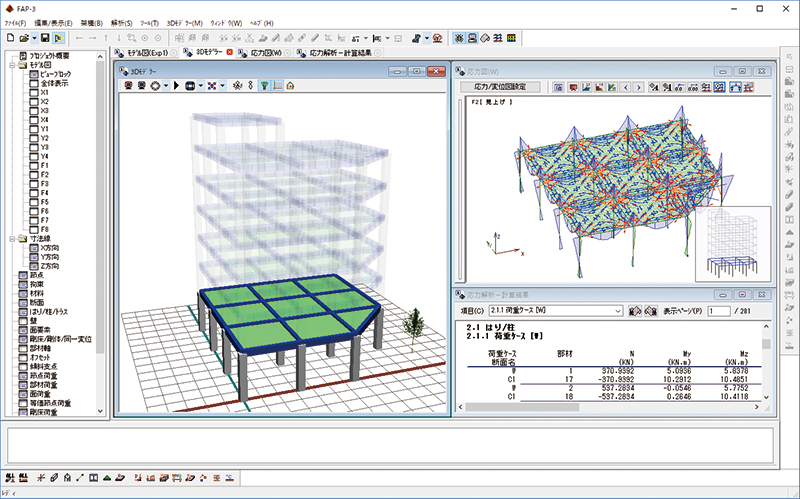Click the previous arrow in stress diagram toolbar
Viewport: 800px width, 499px height.
pos(626,87)
